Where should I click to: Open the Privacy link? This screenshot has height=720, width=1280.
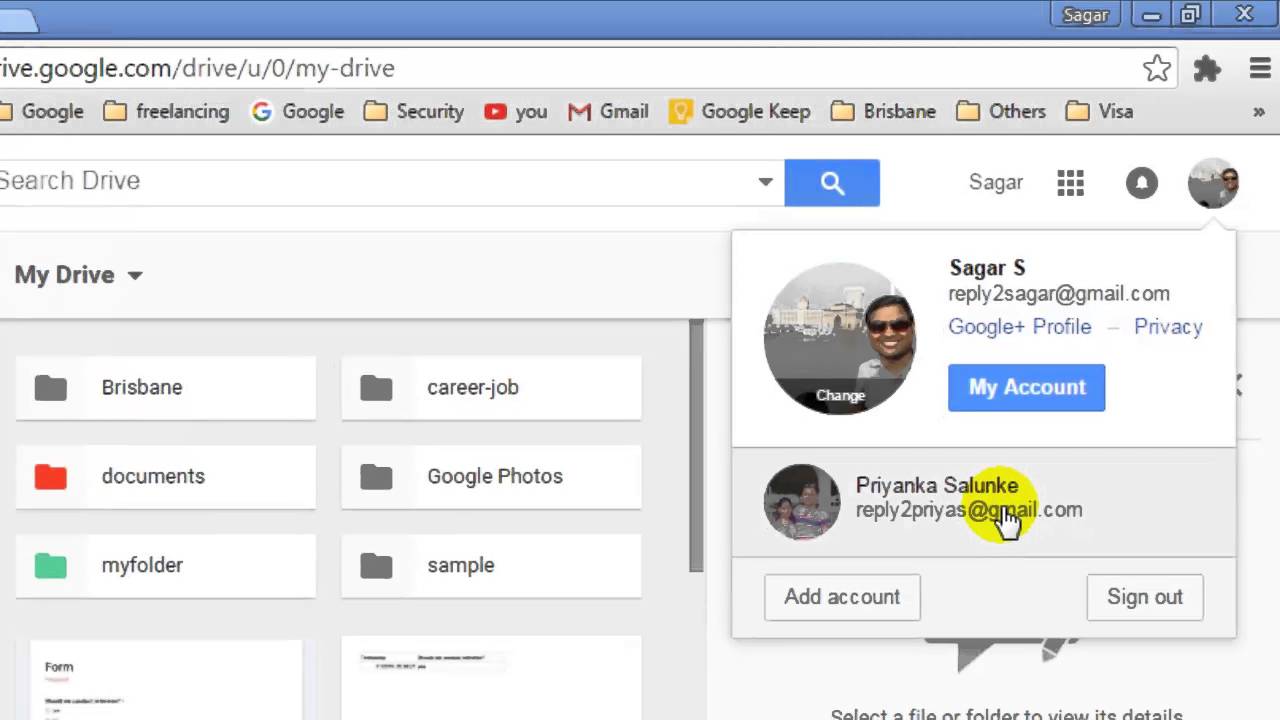[x=1168, y=327]
